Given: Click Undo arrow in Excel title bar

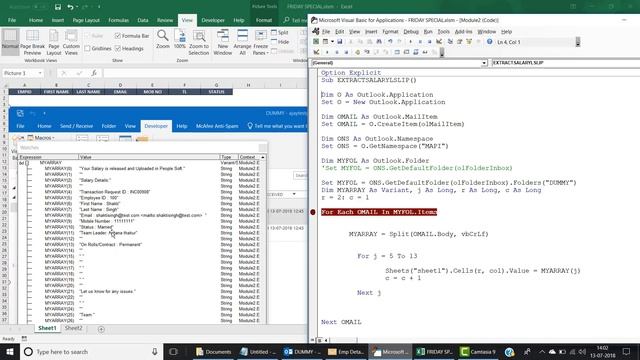Looking at the screenshot, I should (71, 7).
